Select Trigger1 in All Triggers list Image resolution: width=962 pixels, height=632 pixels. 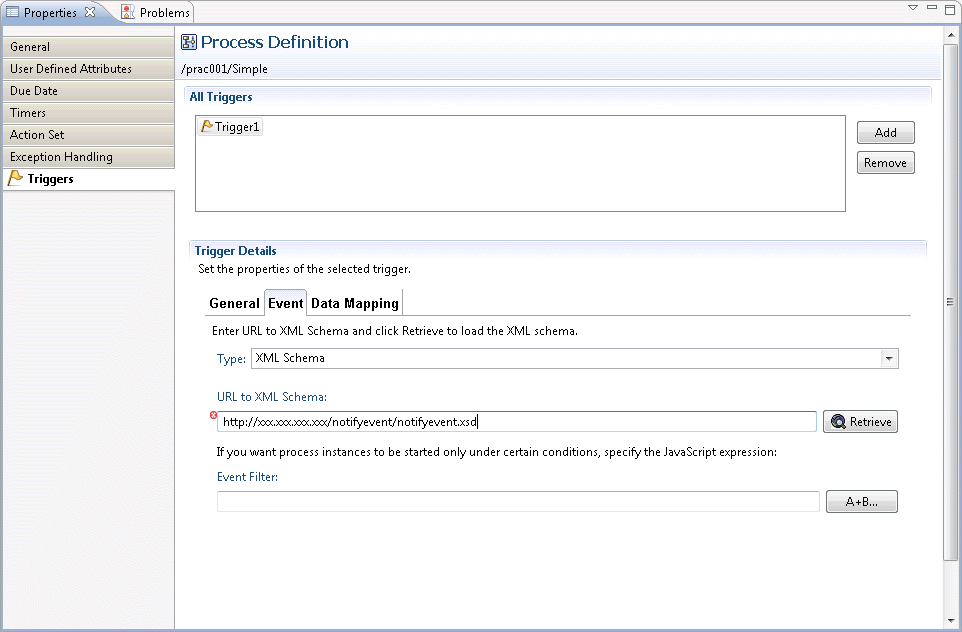(231, 126)
